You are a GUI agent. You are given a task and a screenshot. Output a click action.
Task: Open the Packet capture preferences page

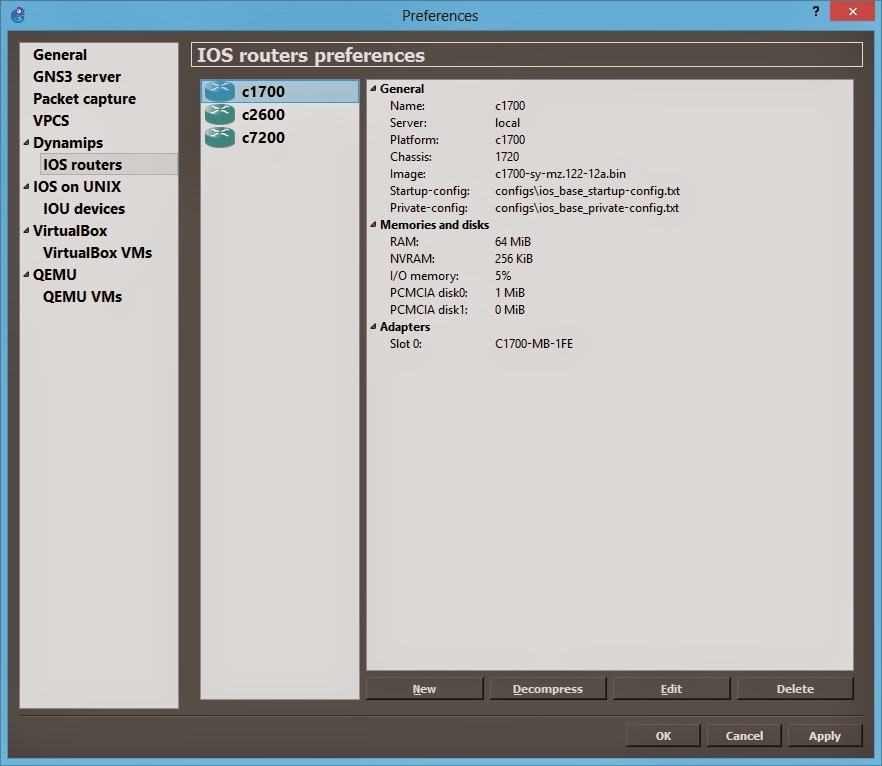[84, 98]
